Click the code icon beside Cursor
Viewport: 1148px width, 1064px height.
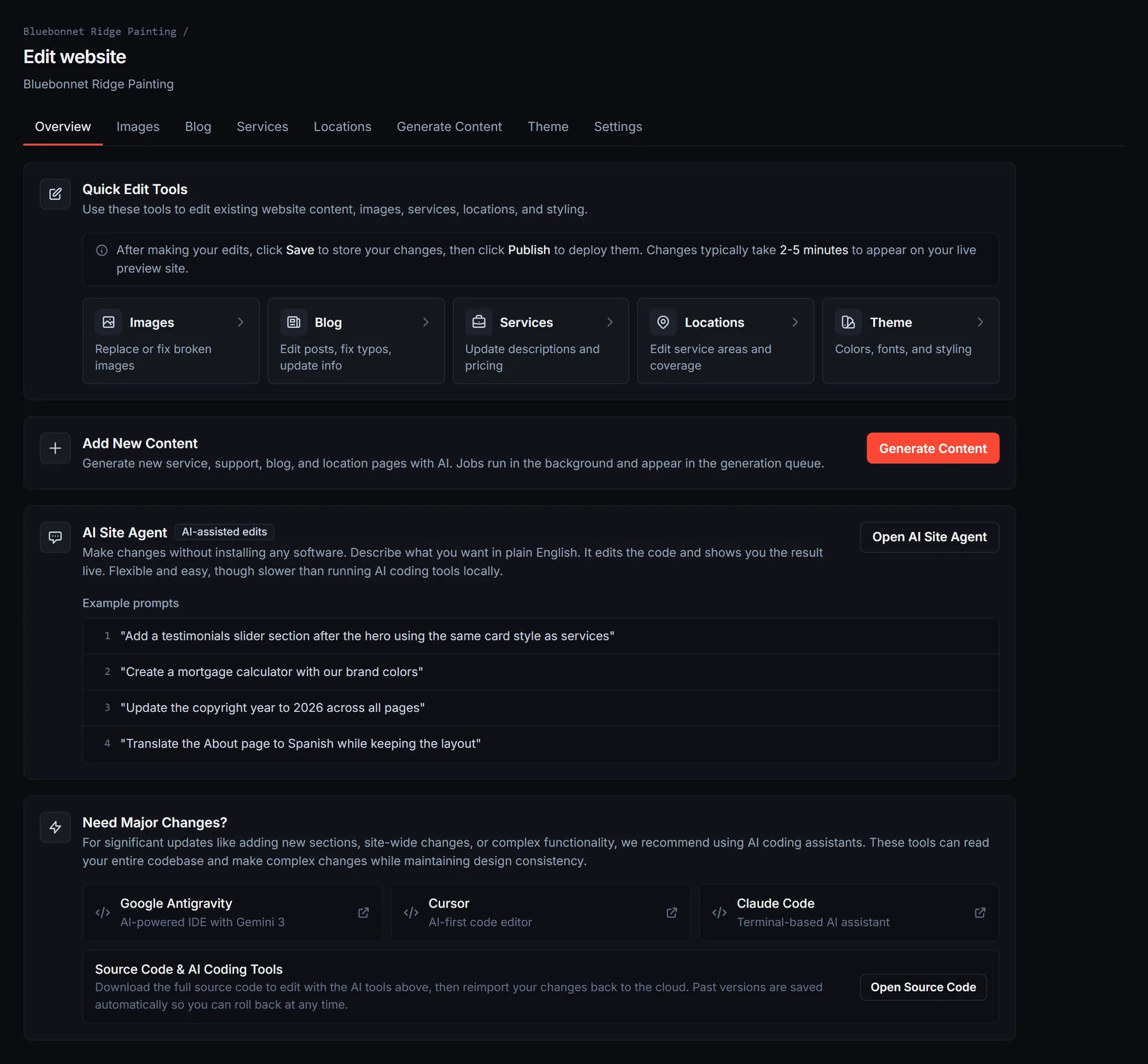point(411,913)
